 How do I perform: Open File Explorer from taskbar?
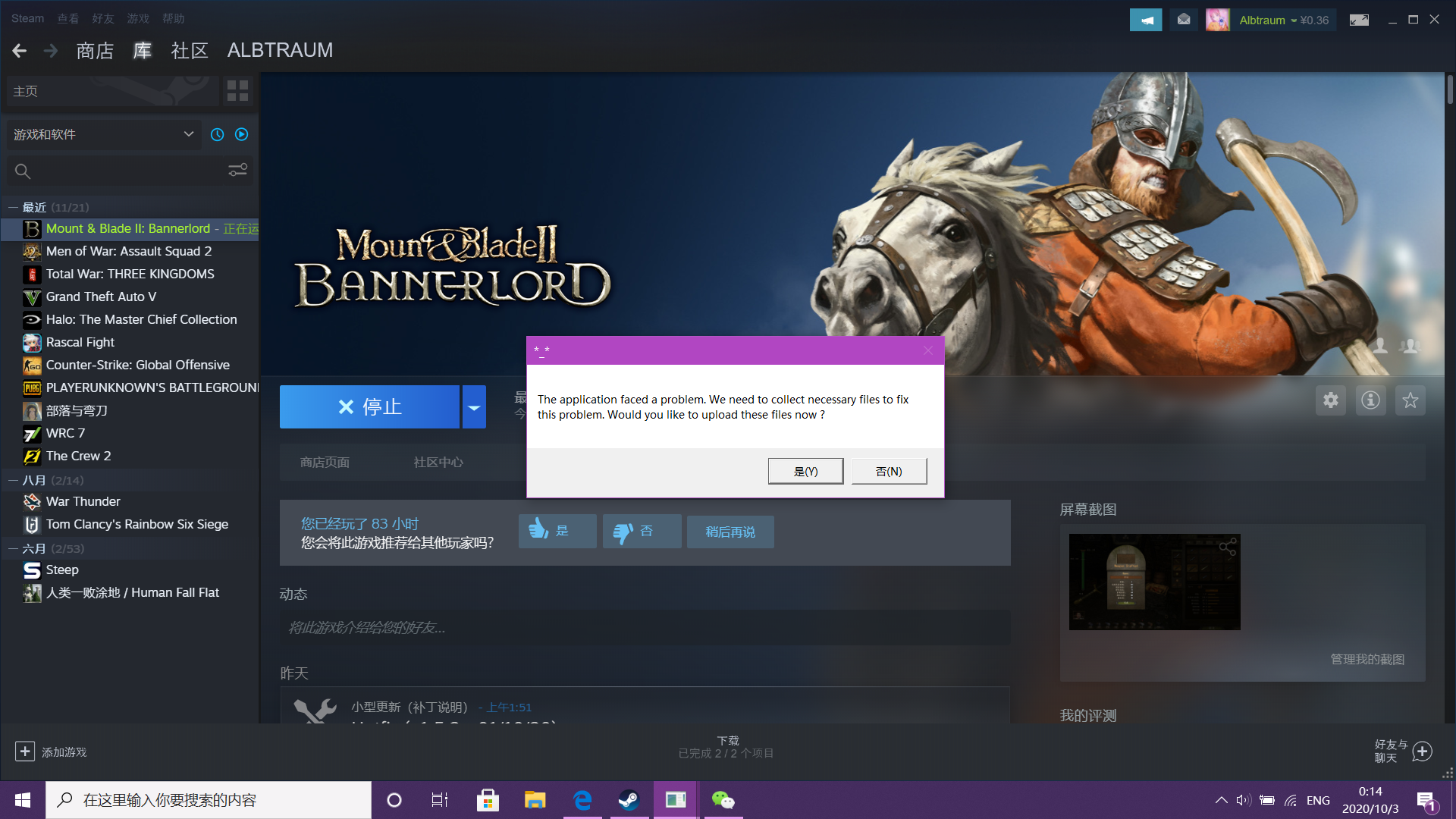[535, 800]
